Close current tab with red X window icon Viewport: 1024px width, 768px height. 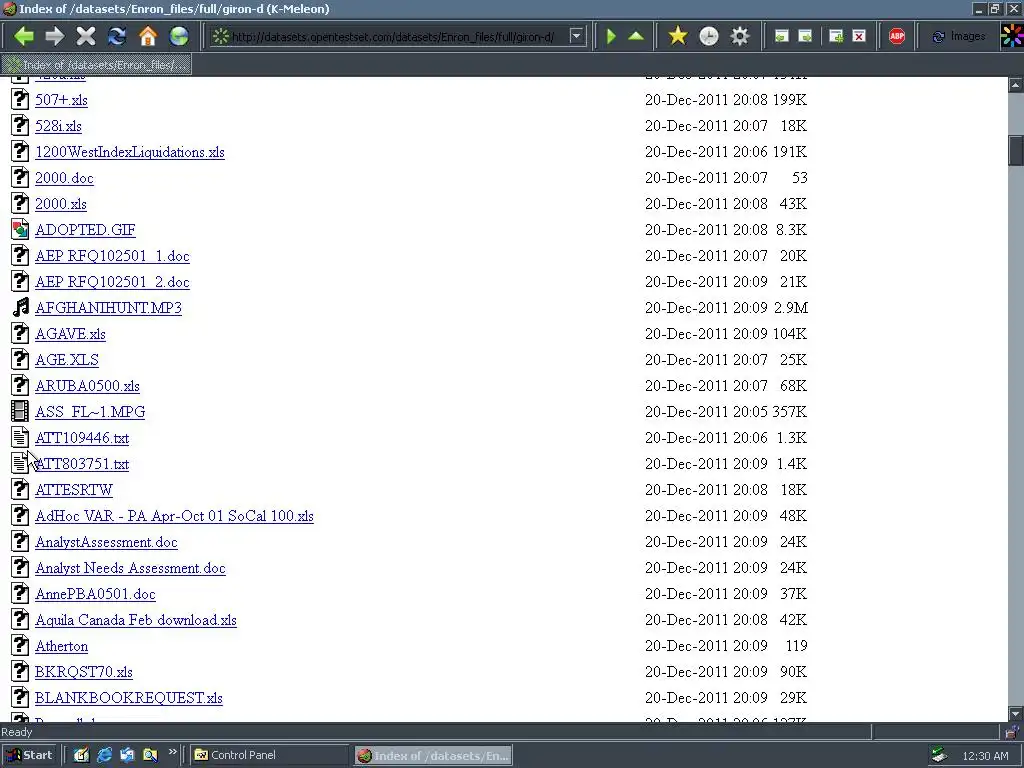[x=859, y=37]
